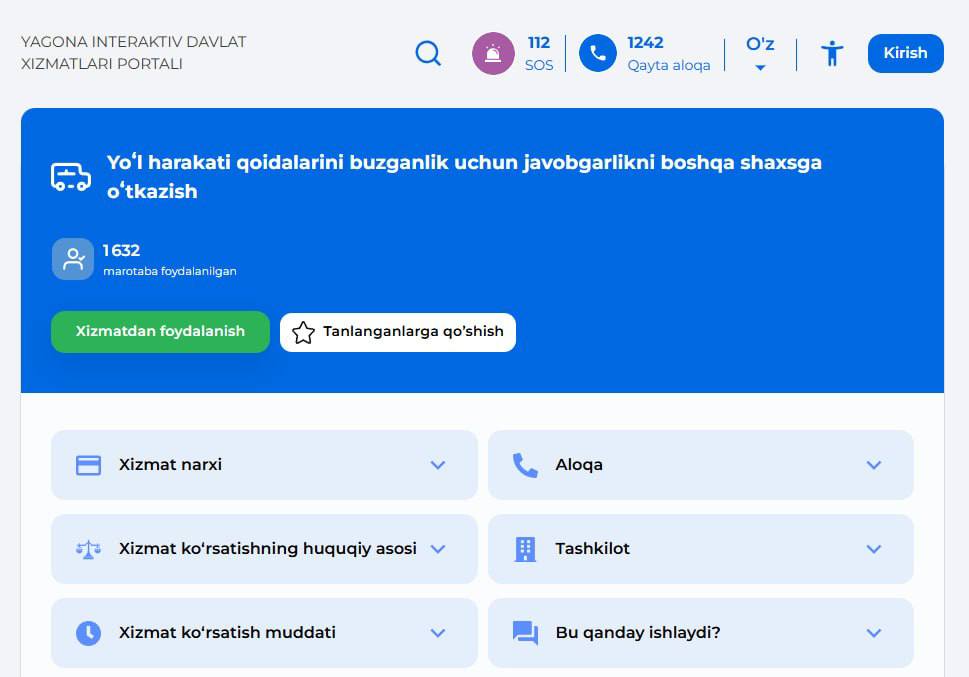Toggle the favorite star on Tanlanganlarga qo'shish
This screenshot has width=969, height=677.
pyautogui.click(x=303, y=332)
